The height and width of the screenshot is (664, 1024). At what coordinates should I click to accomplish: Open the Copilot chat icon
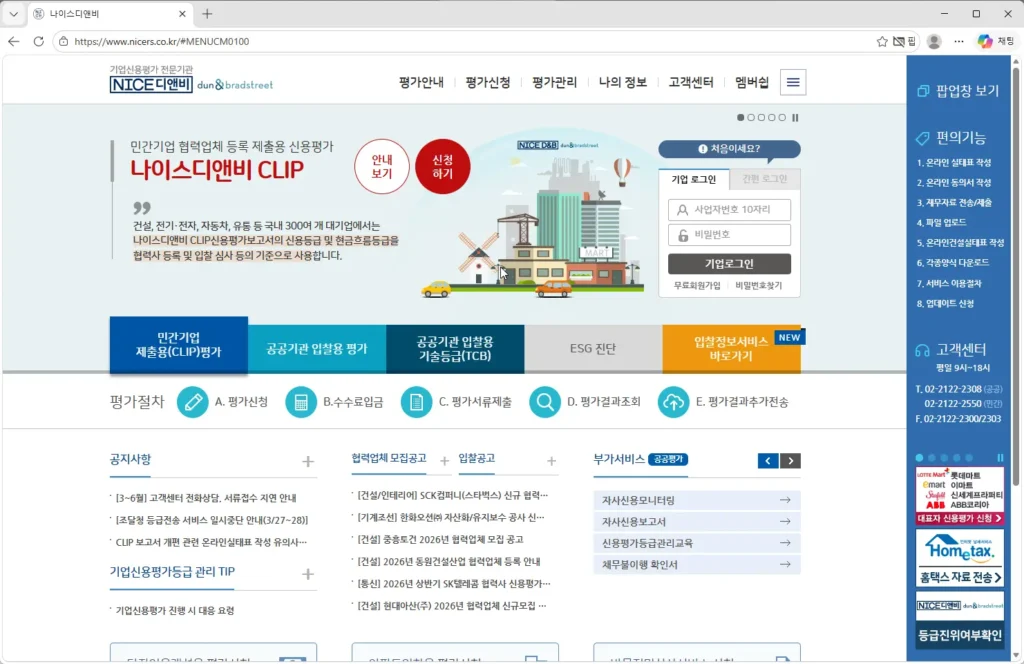click(985, 41)
